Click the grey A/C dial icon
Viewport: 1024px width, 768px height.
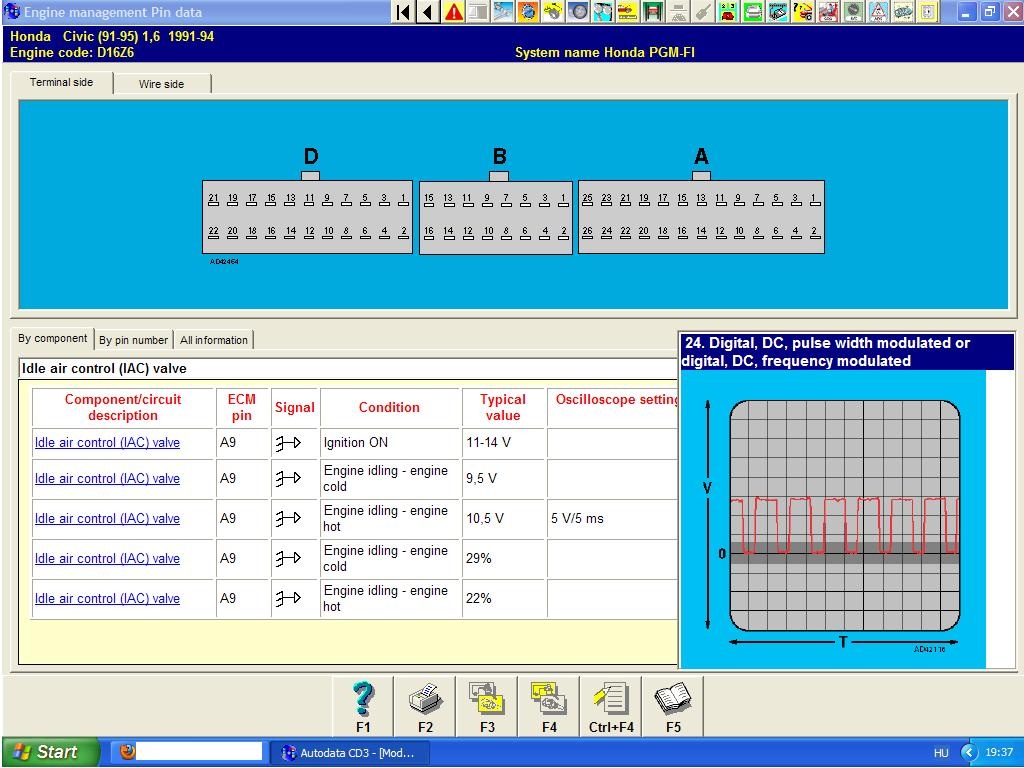pos(852,12)
